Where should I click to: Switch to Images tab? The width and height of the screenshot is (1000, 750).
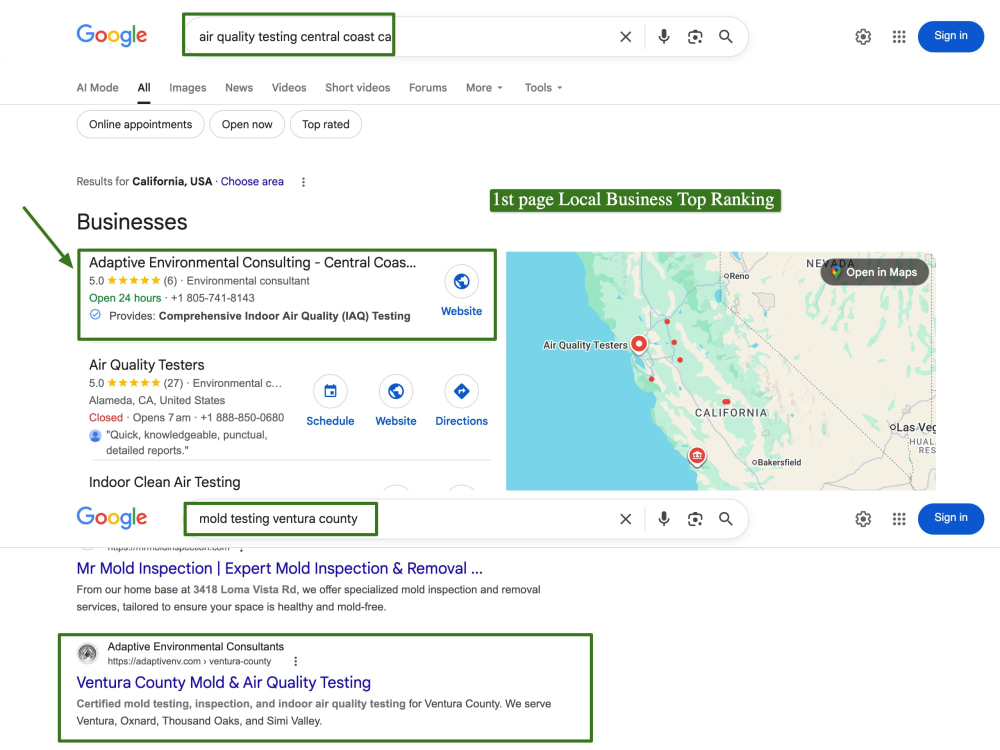pyautogui.click(x=188, y=87)
